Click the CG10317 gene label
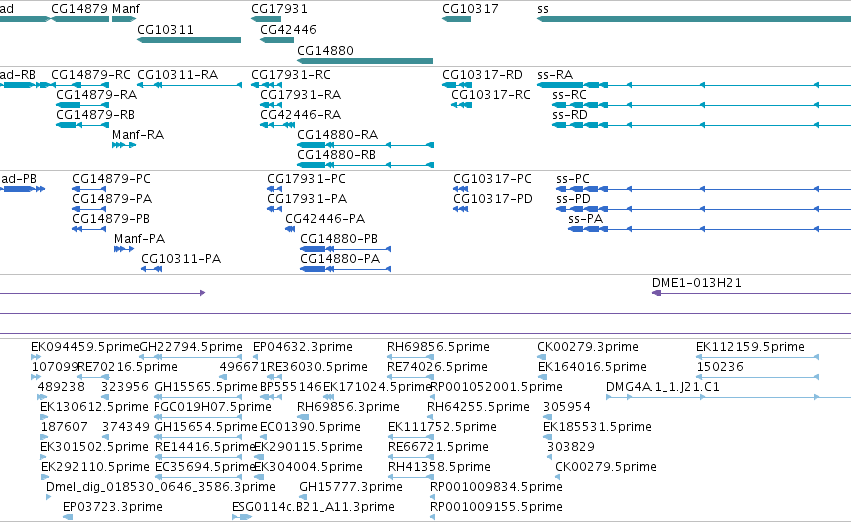 coord(470,9)
